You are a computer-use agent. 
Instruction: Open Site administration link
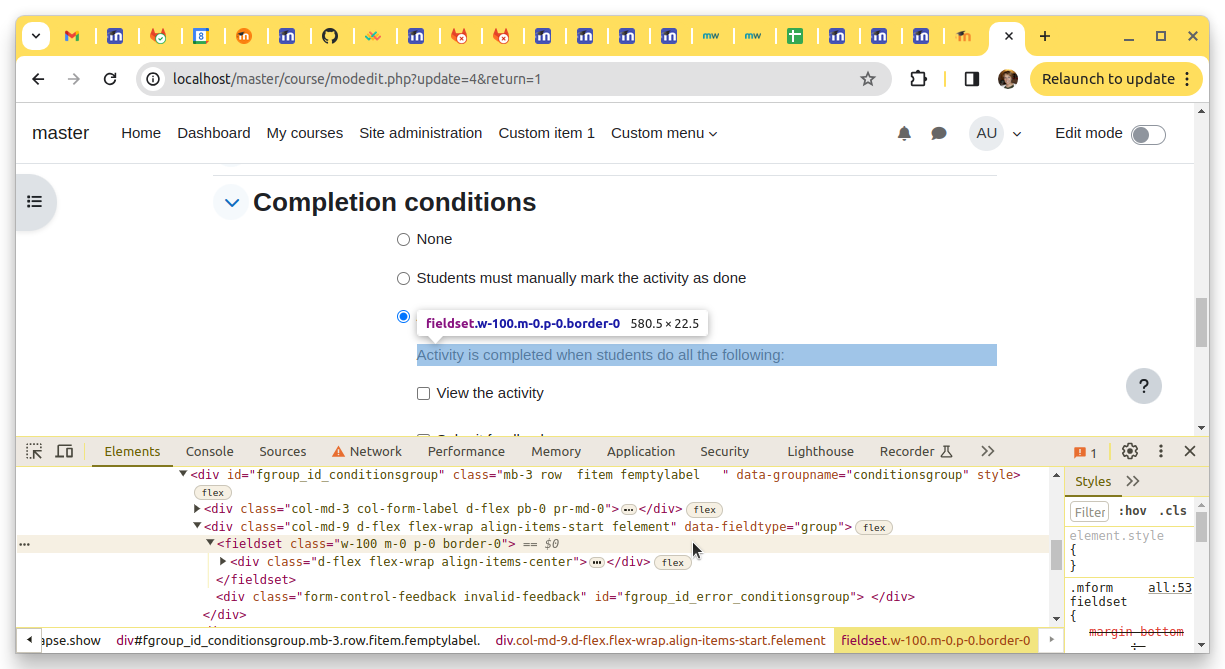click(x=421, y=133)
